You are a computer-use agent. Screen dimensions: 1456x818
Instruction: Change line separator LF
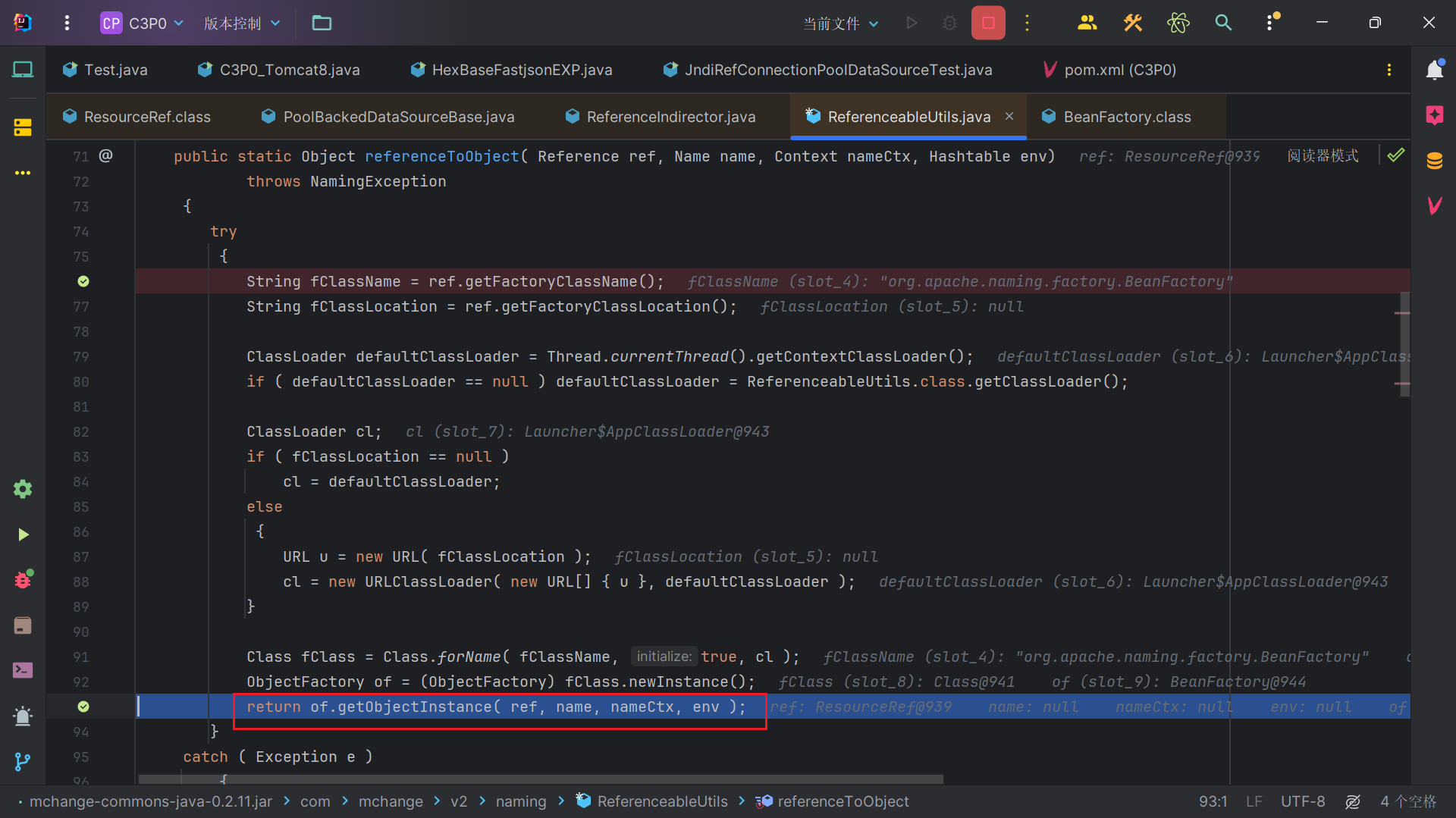1254,801
